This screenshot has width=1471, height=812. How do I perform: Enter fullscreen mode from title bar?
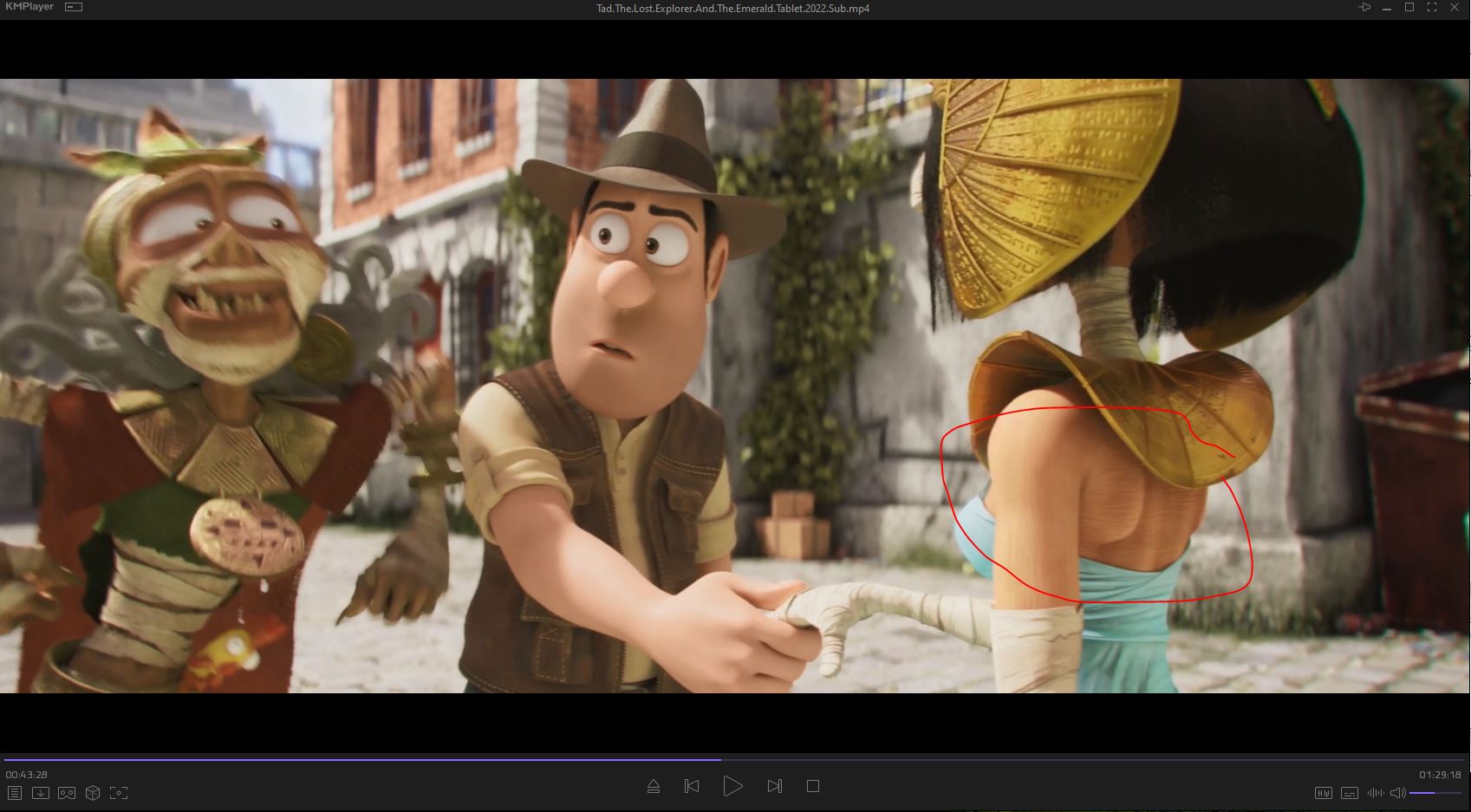[1432, 8]
